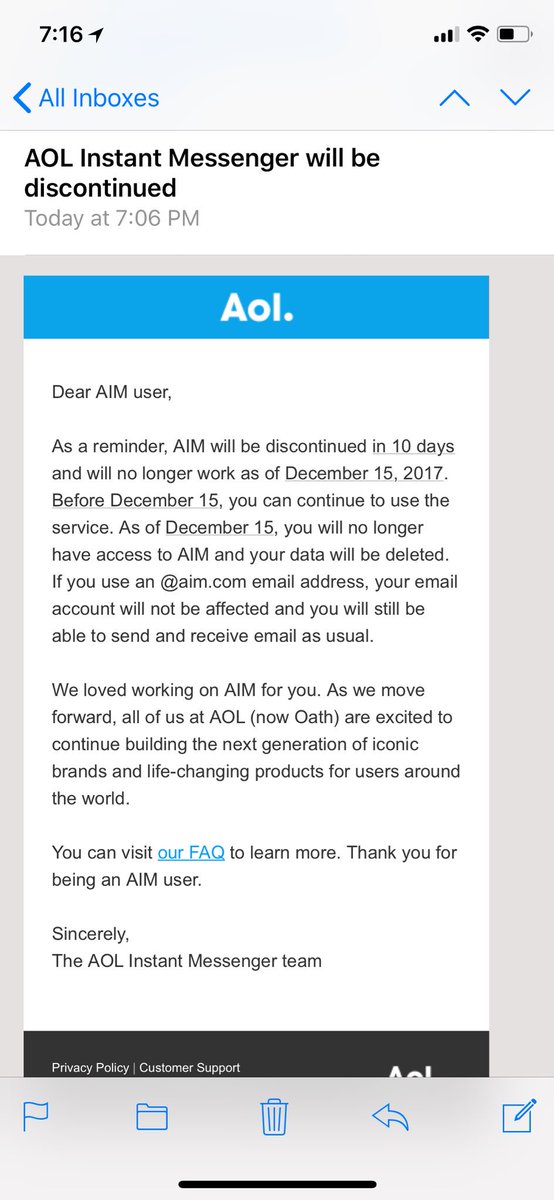Tap the Aol. logo in blue banner
554x1200 pixels.
click(x=257, y=308)
